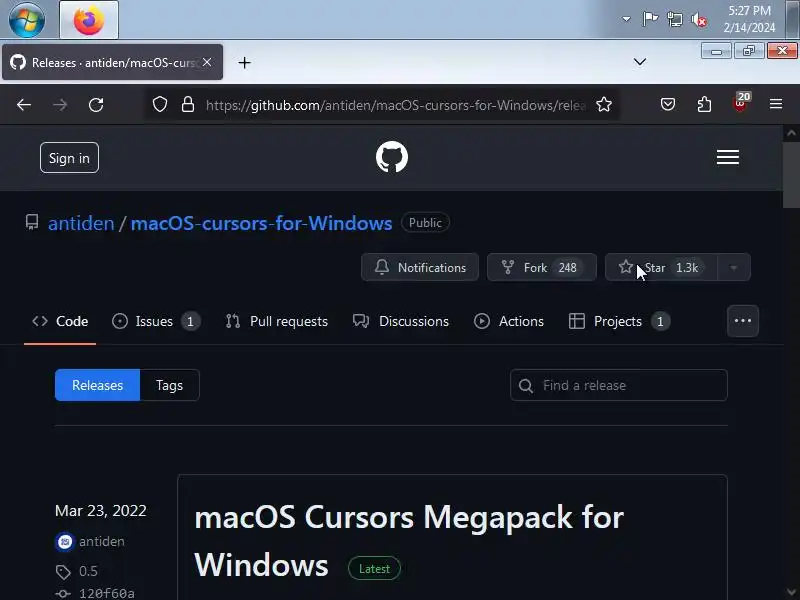Open the Actions tab
The image size is (800, 600).
click(509, 321)
